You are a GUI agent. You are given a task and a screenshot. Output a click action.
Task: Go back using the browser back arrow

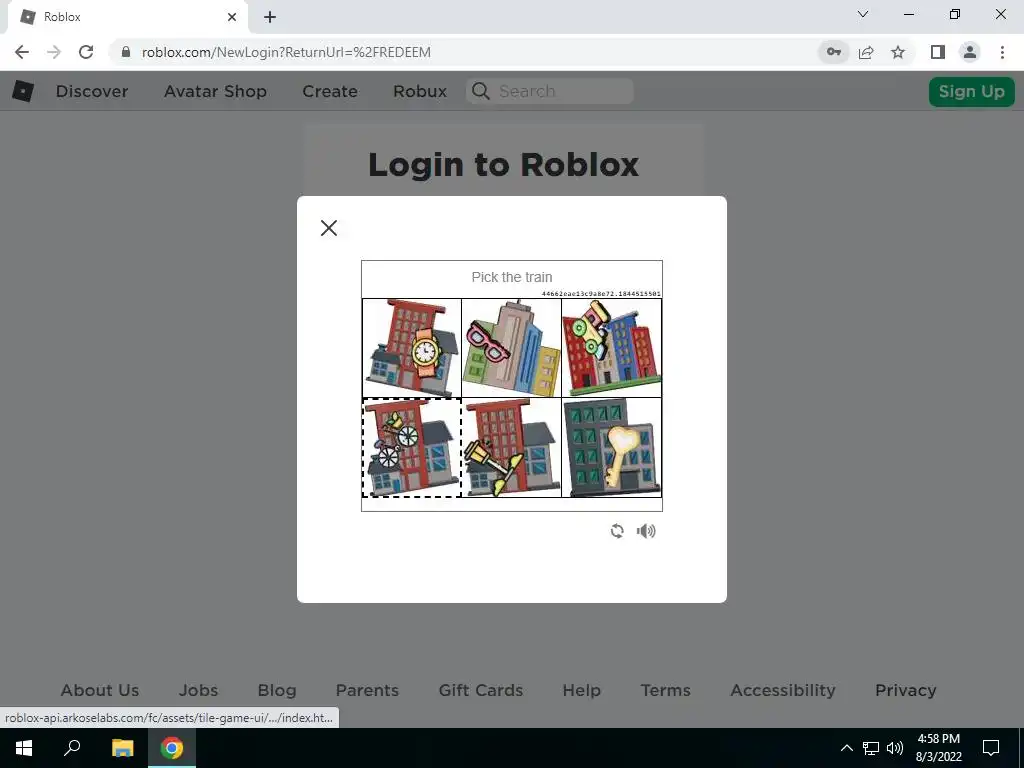click(x=22, y=52)
